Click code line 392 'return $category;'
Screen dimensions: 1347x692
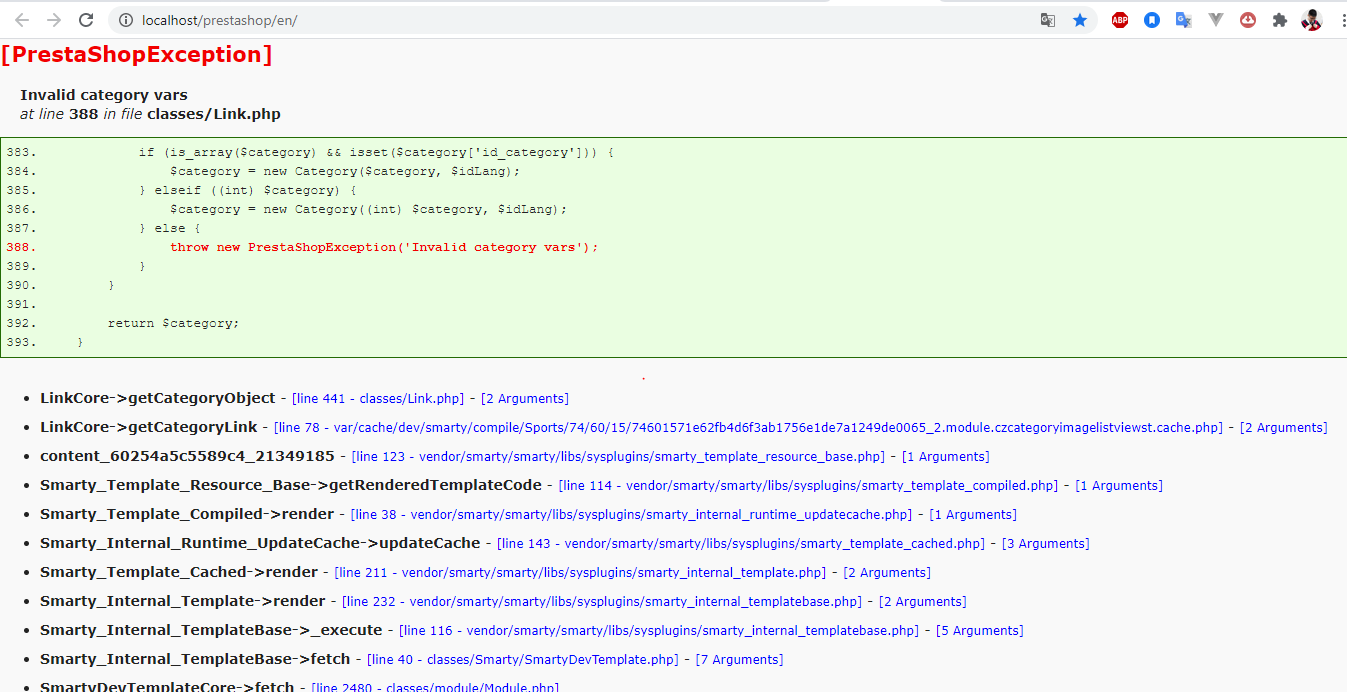[174, 323]
